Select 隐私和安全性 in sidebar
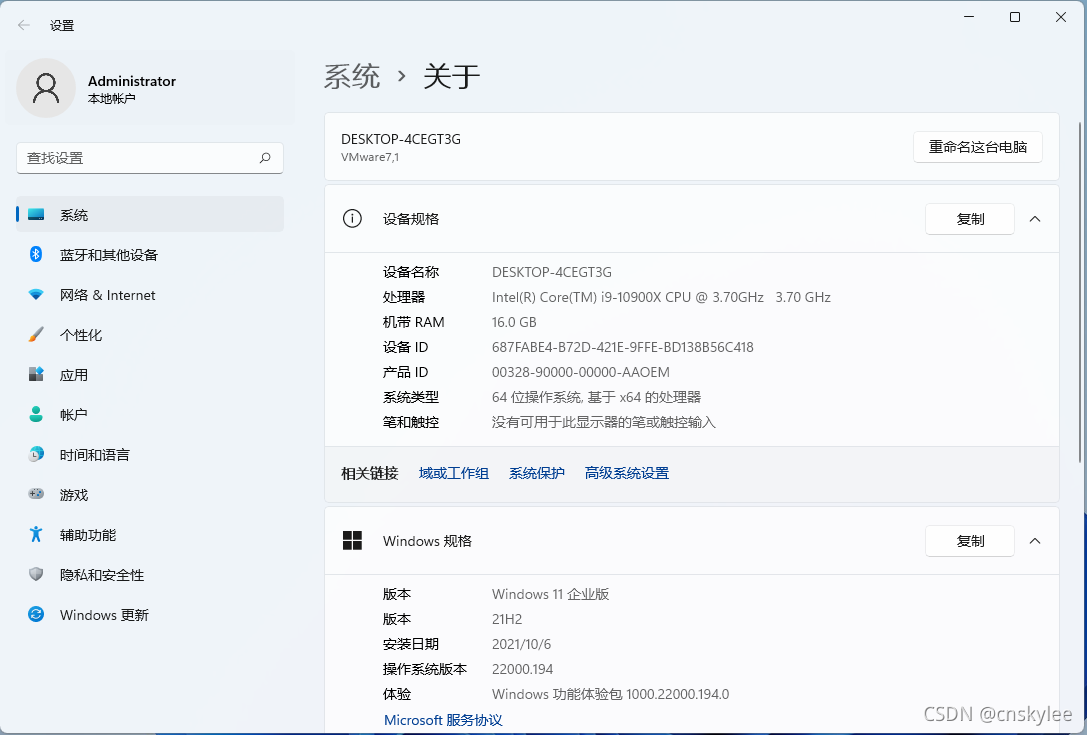This screenshot has height=735, width=1087. click(150, 575)
